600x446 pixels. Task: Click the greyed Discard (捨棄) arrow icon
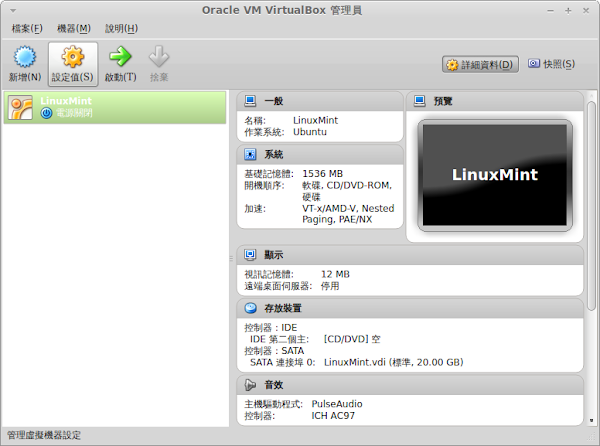point(159,57)
